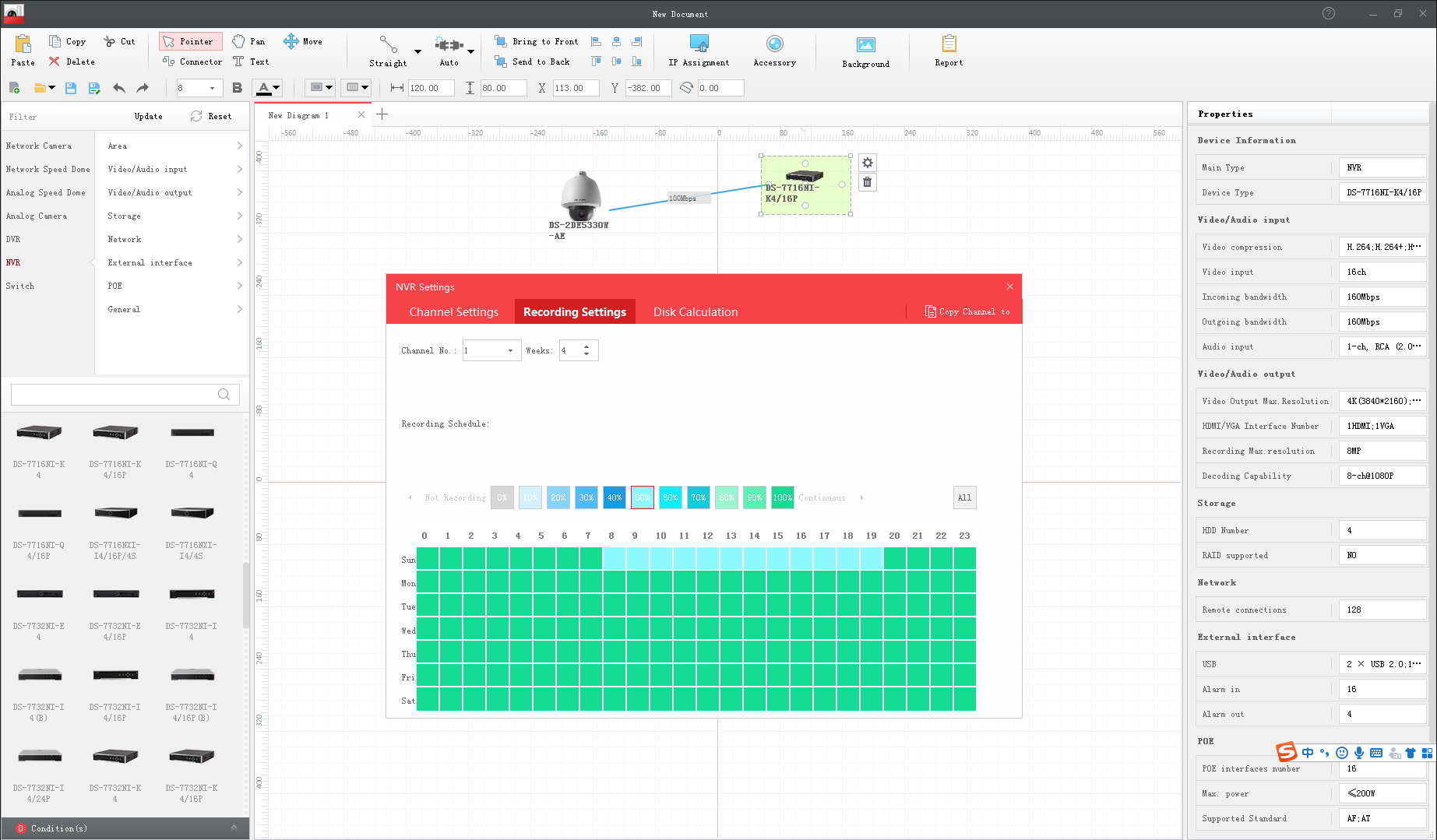Select Network Camera category
The width and height of the screenshot is (1437, 840).
(39, 146)
